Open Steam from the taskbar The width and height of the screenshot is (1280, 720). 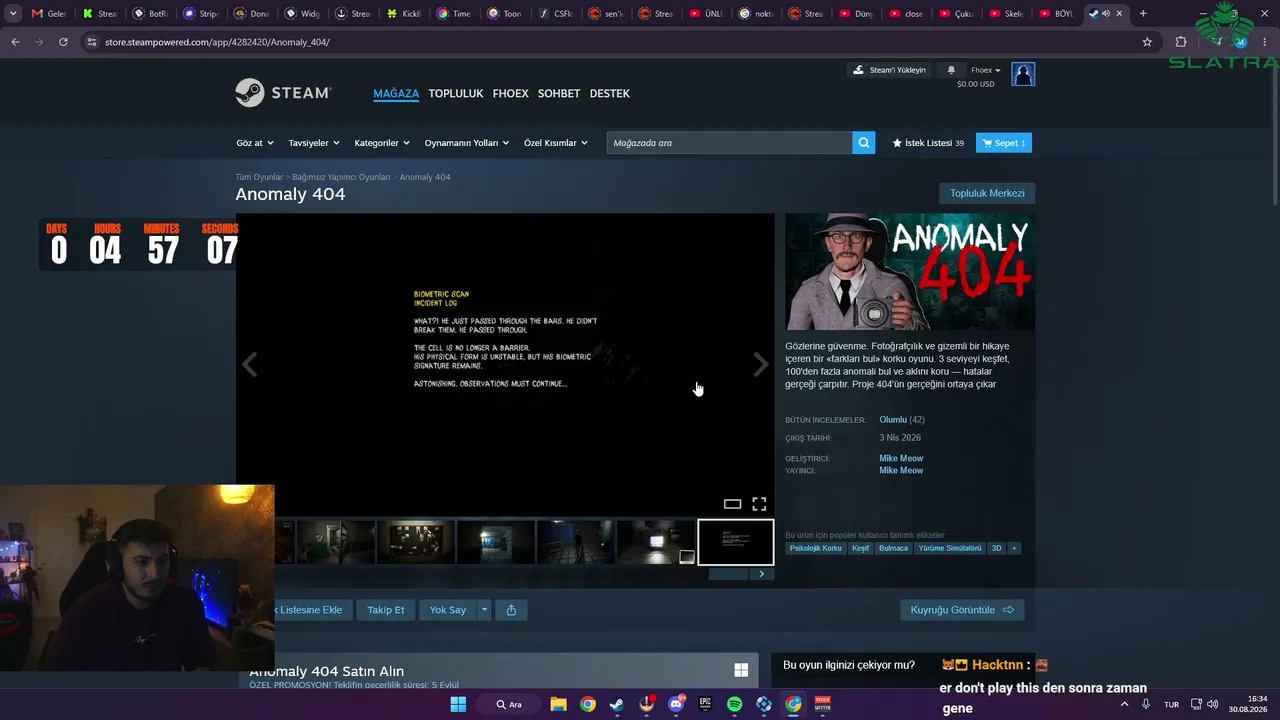(617, 704)
